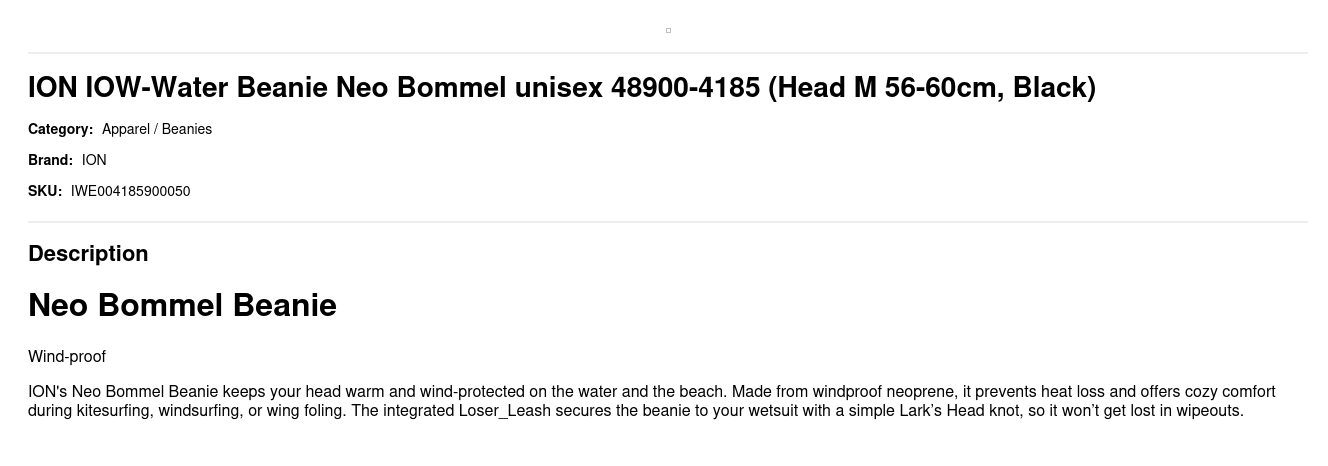
Task: Select the 'Category:' label
Action: 60,129
